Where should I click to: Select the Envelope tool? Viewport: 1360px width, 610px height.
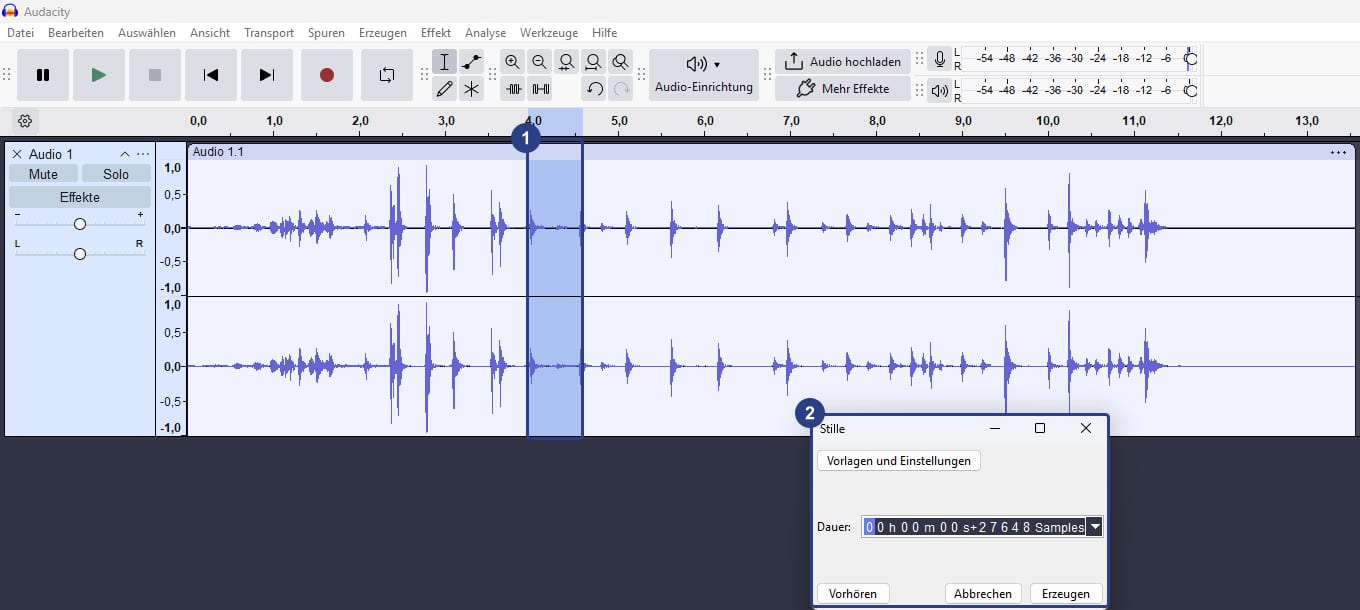(471, 62)
